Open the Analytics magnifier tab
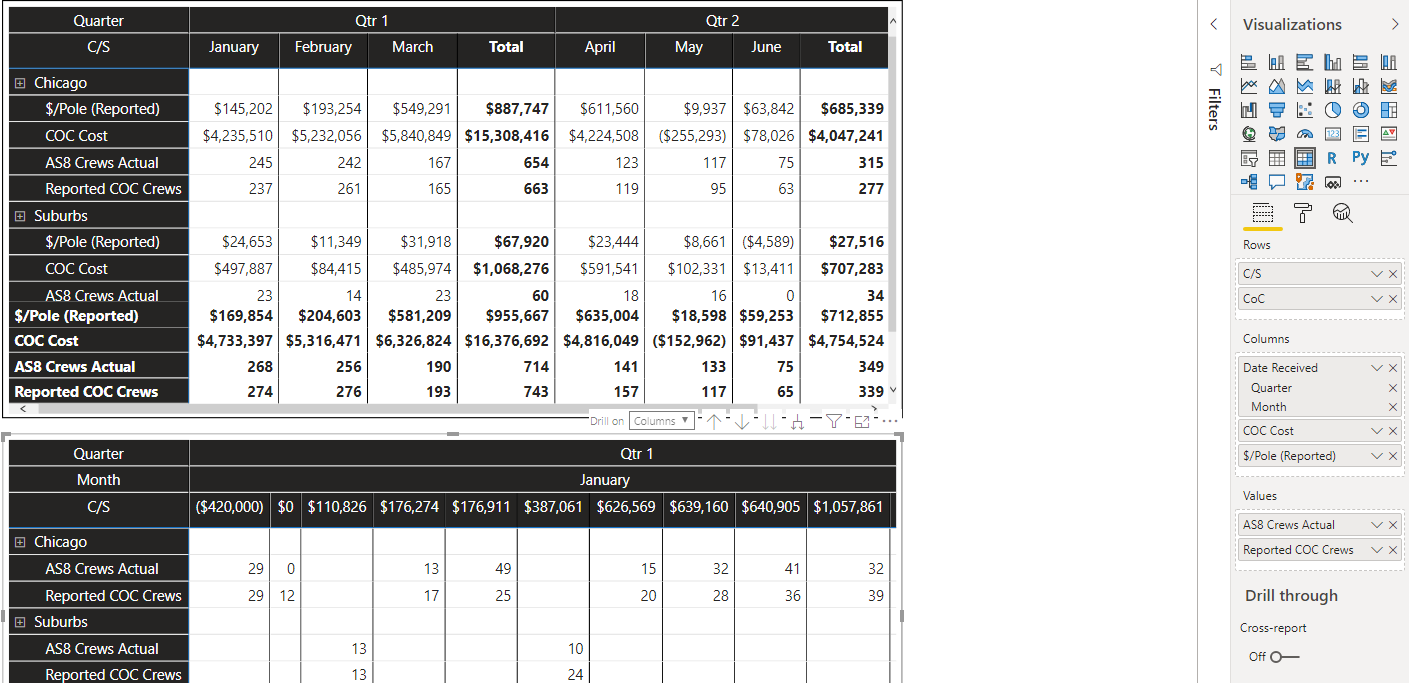1409x683 pixels. tap(1343, 213)
